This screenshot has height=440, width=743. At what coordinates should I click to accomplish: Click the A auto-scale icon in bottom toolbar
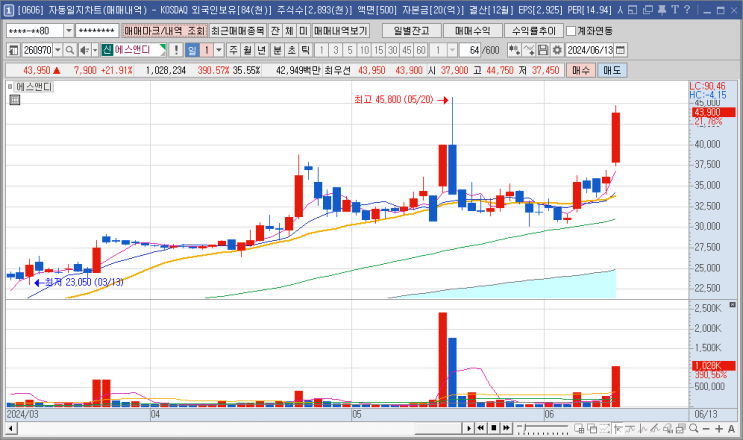tap(731, 429)
